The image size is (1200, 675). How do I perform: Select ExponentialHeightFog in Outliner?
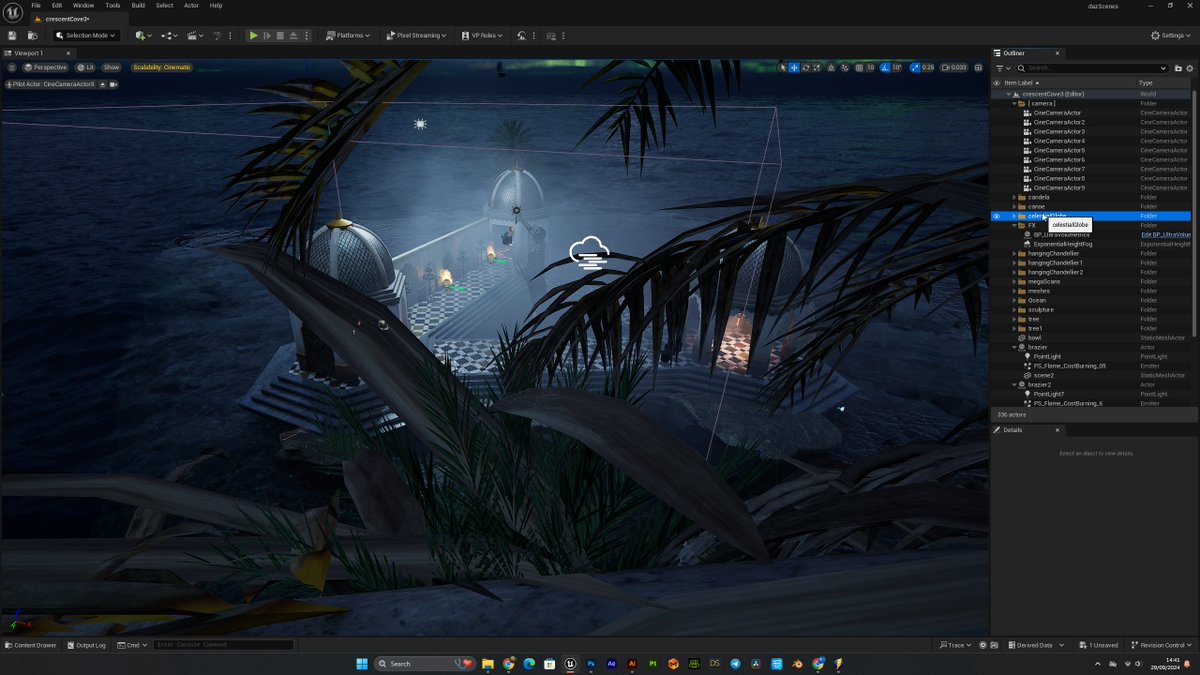coord(1063,244)
